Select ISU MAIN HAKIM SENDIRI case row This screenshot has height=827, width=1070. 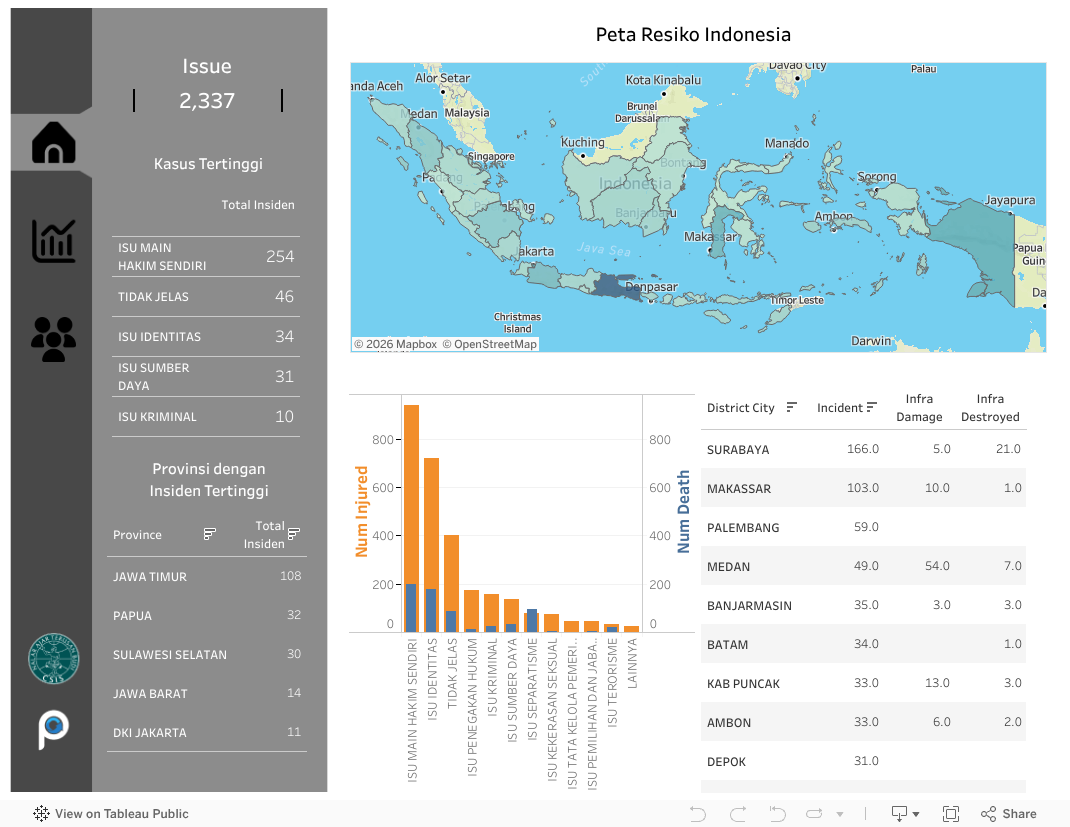pyautogui.click(x=205, y=257)
